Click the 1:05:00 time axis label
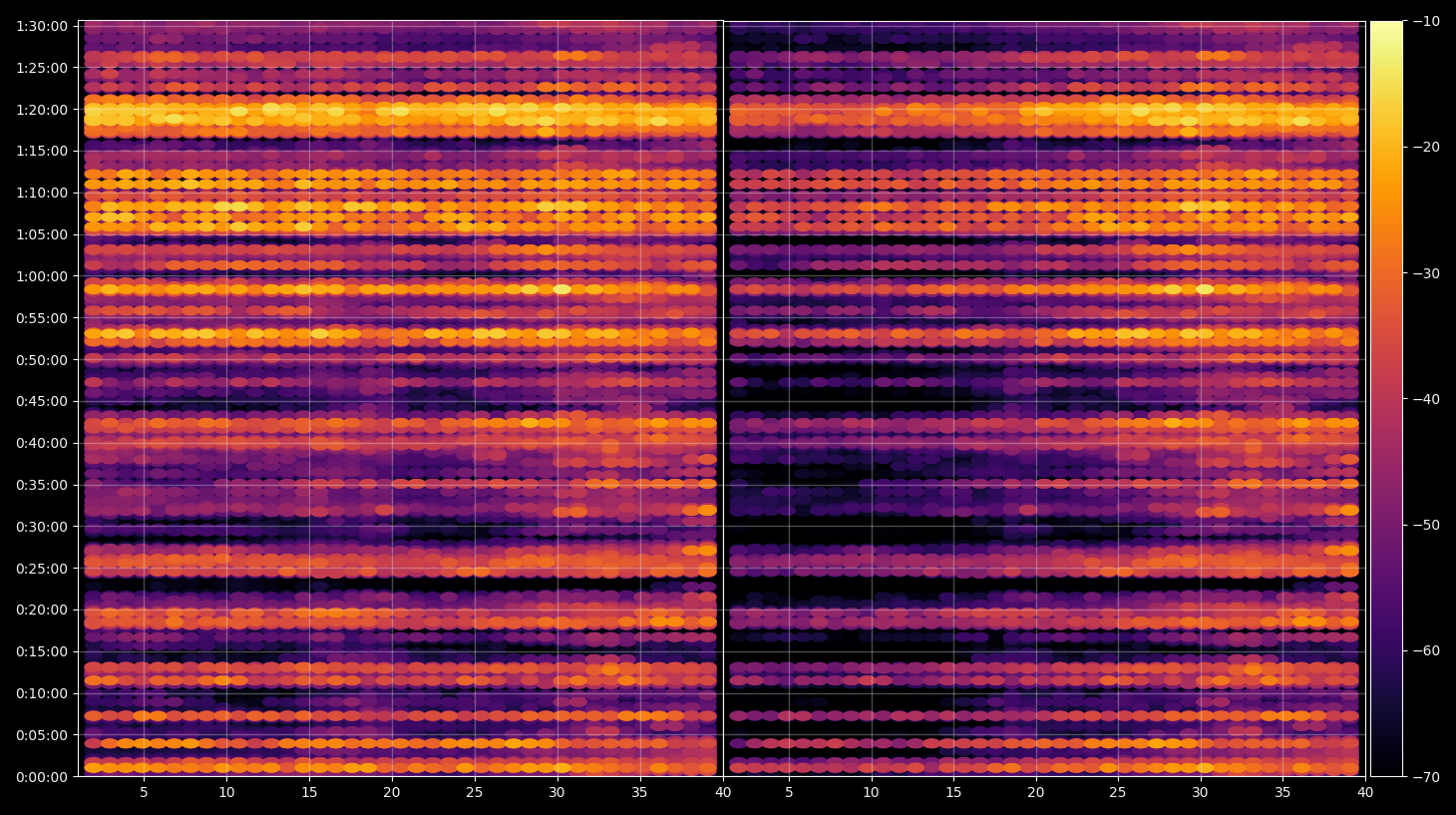1456x815 pixels. click(42, 235)
